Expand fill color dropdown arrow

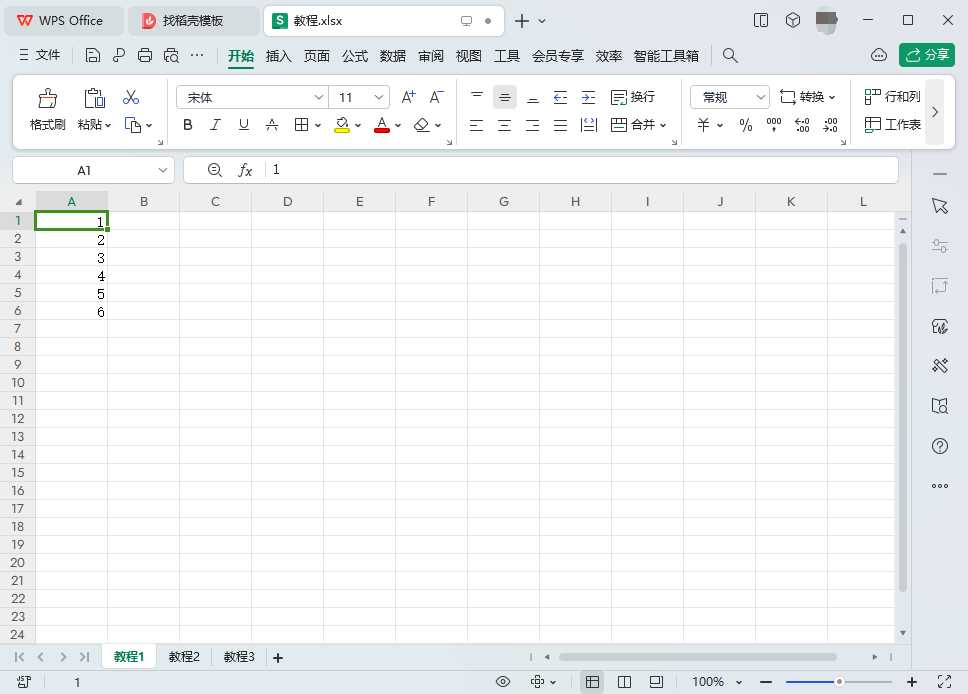tap(358, 125)
